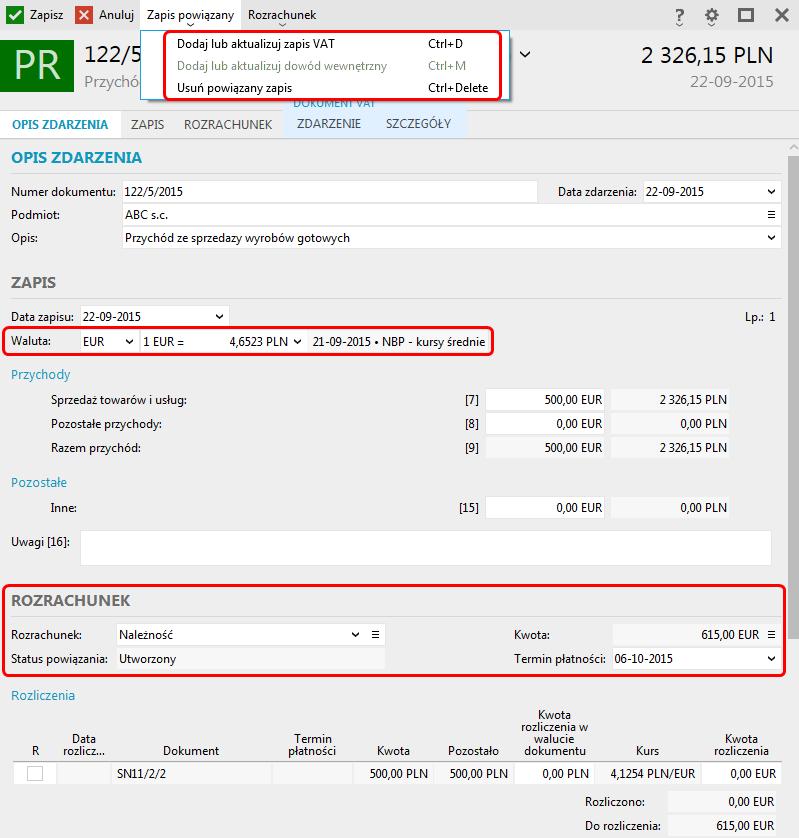The width and height of the screenshot is (799, 838).
Task: Click the 2 326,15 PLN header total
Action: [707, 56]
